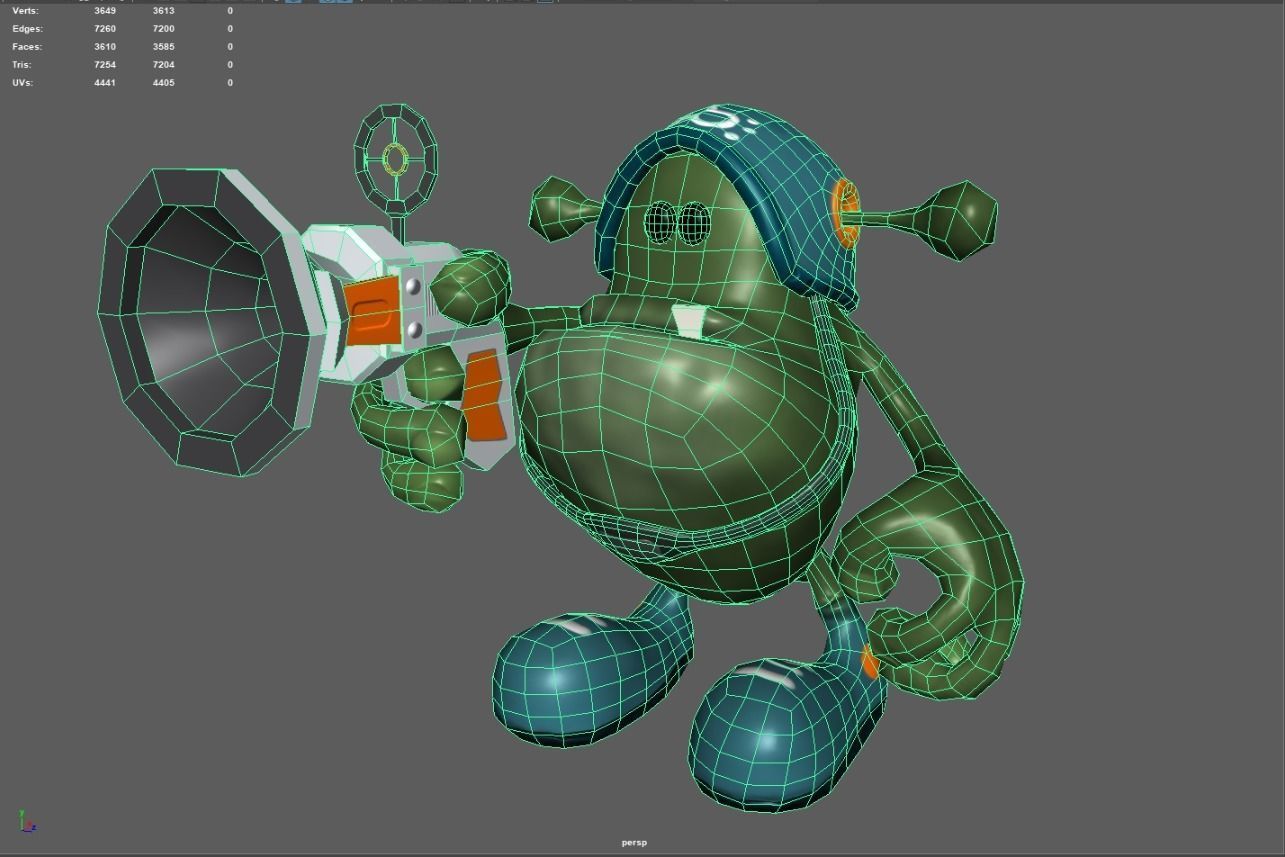Click the Verts count value 3649
This screenshot has height=857, width=1285.
[x=105, y=11]
